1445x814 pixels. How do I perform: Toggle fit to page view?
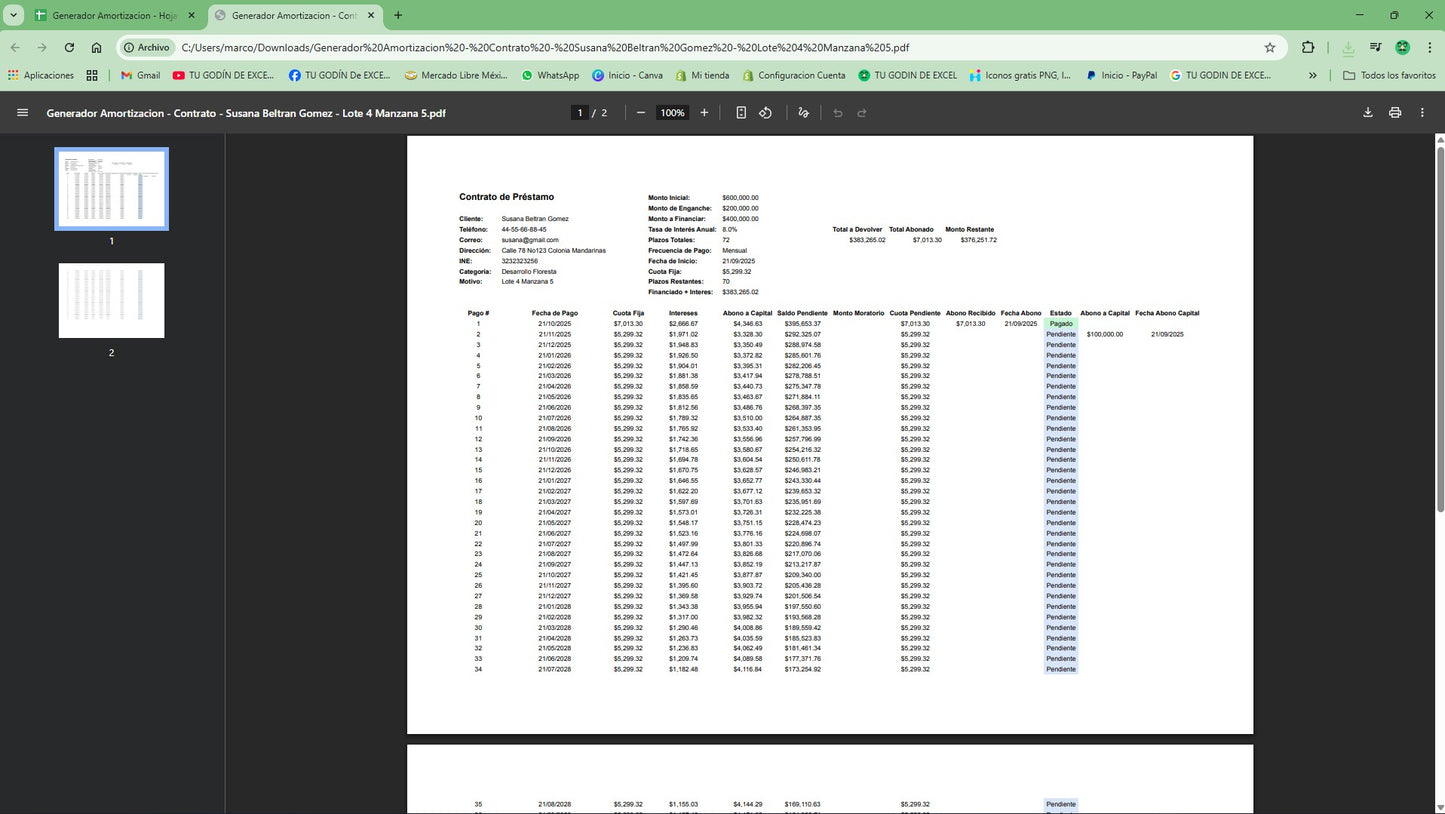click(x=740, y=112)
